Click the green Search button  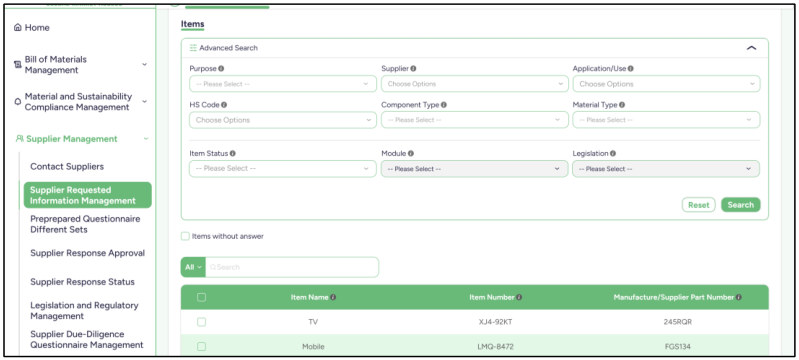(740, 205)
